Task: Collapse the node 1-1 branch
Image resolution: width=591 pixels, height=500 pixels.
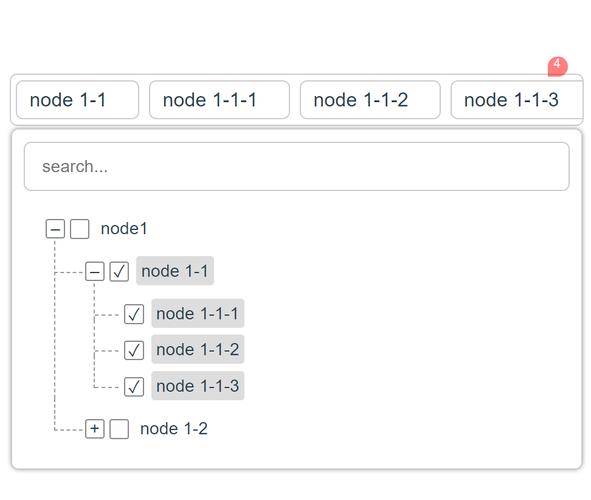Action: [x=95, y=272]
